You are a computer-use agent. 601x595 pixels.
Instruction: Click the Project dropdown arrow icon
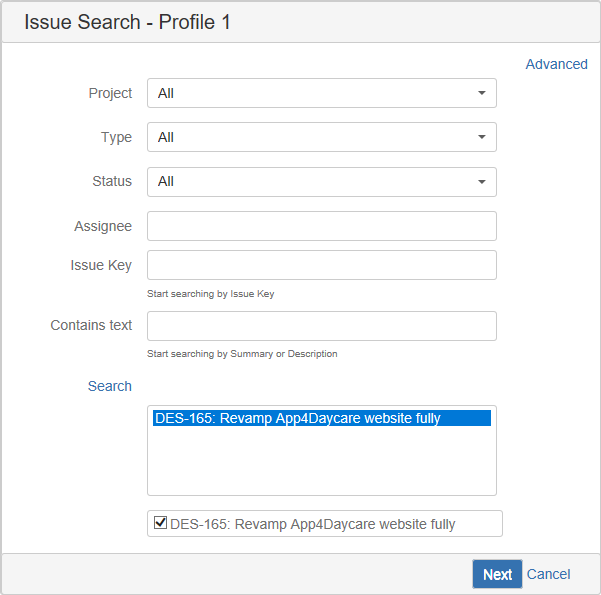pyautogui.click(x=482, y=93)
